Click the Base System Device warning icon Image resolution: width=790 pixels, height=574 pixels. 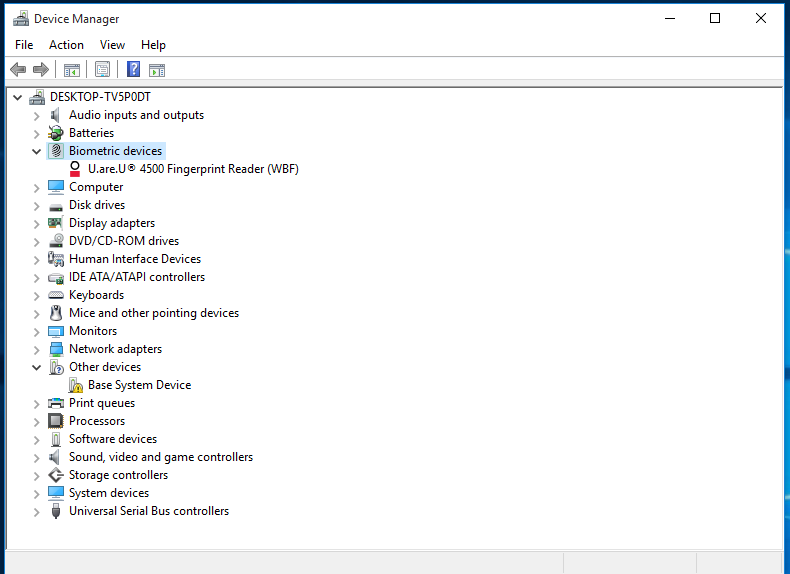(x=75, y=385)
